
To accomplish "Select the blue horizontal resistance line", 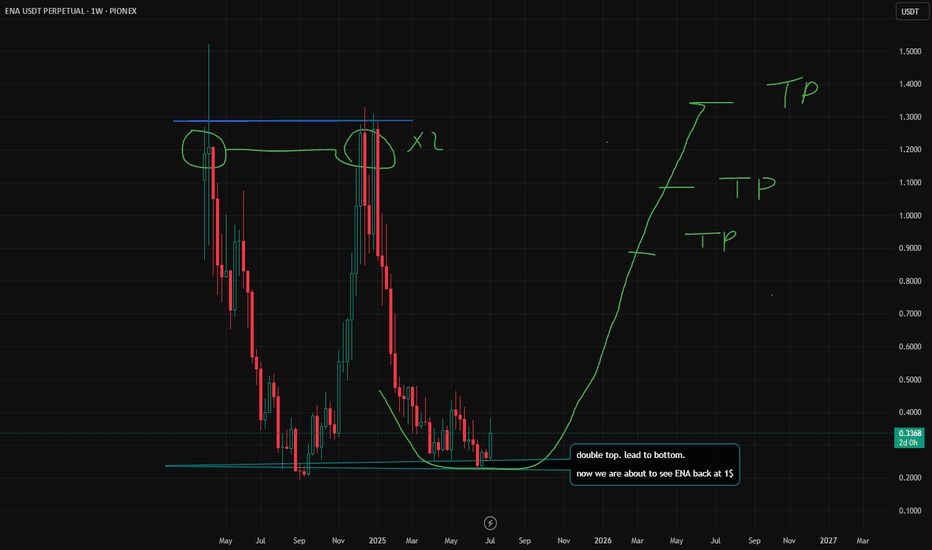I will tap(292, 121).
